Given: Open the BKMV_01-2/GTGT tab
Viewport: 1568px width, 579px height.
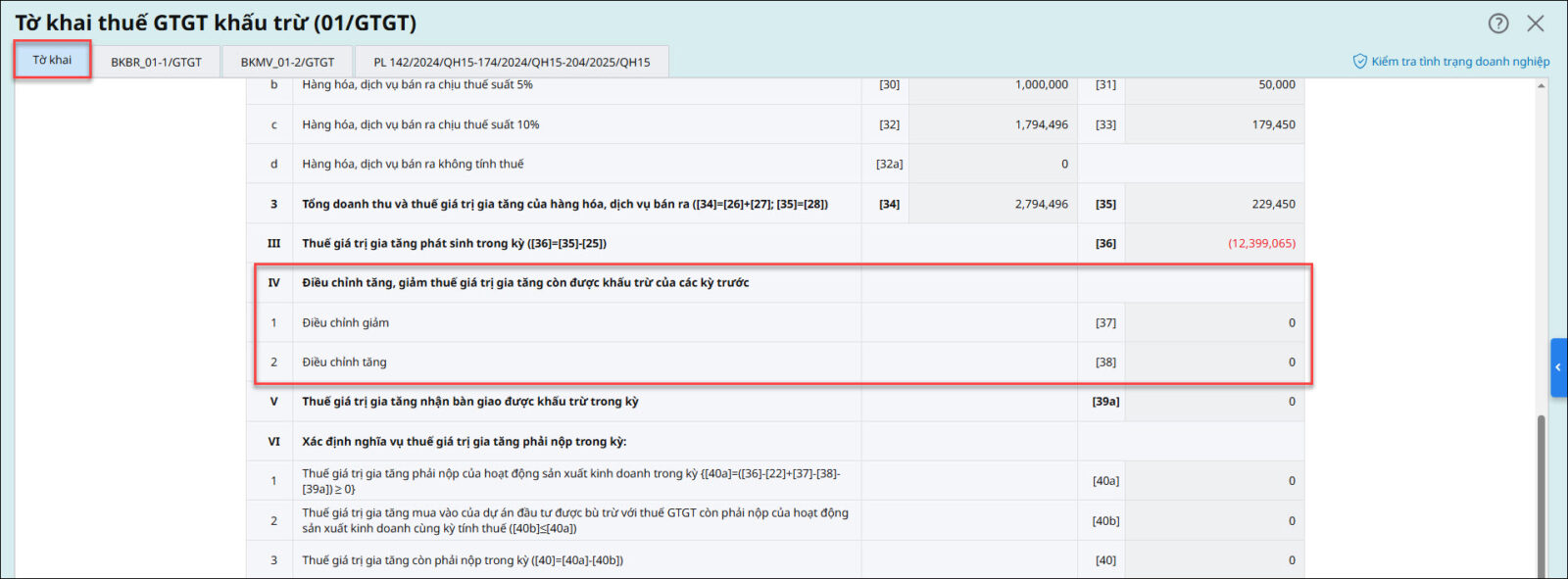Looking at the screenshot, I should tap(287, 62).
